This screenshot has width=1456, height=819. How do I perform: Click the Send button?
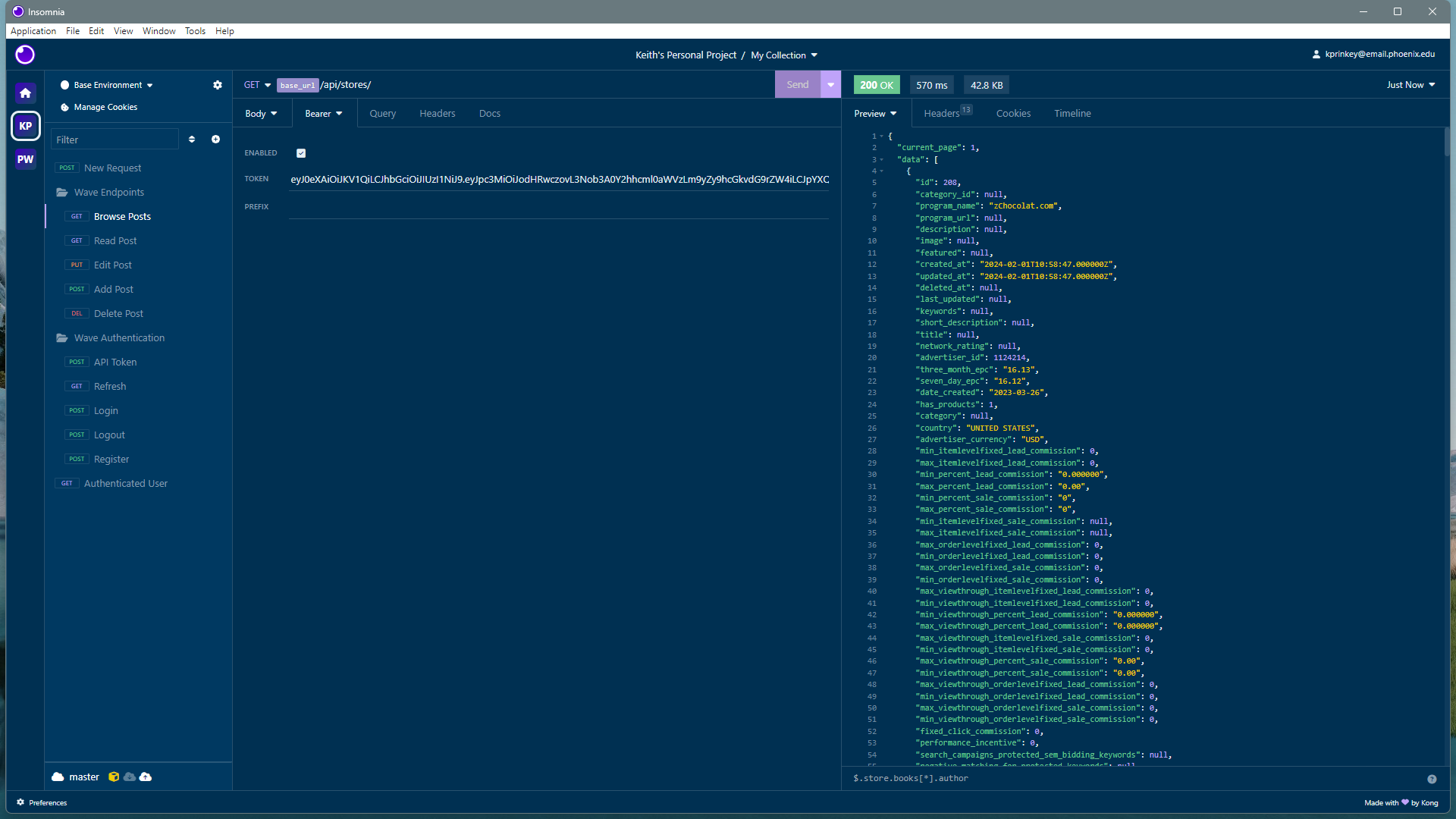(798, 85)
